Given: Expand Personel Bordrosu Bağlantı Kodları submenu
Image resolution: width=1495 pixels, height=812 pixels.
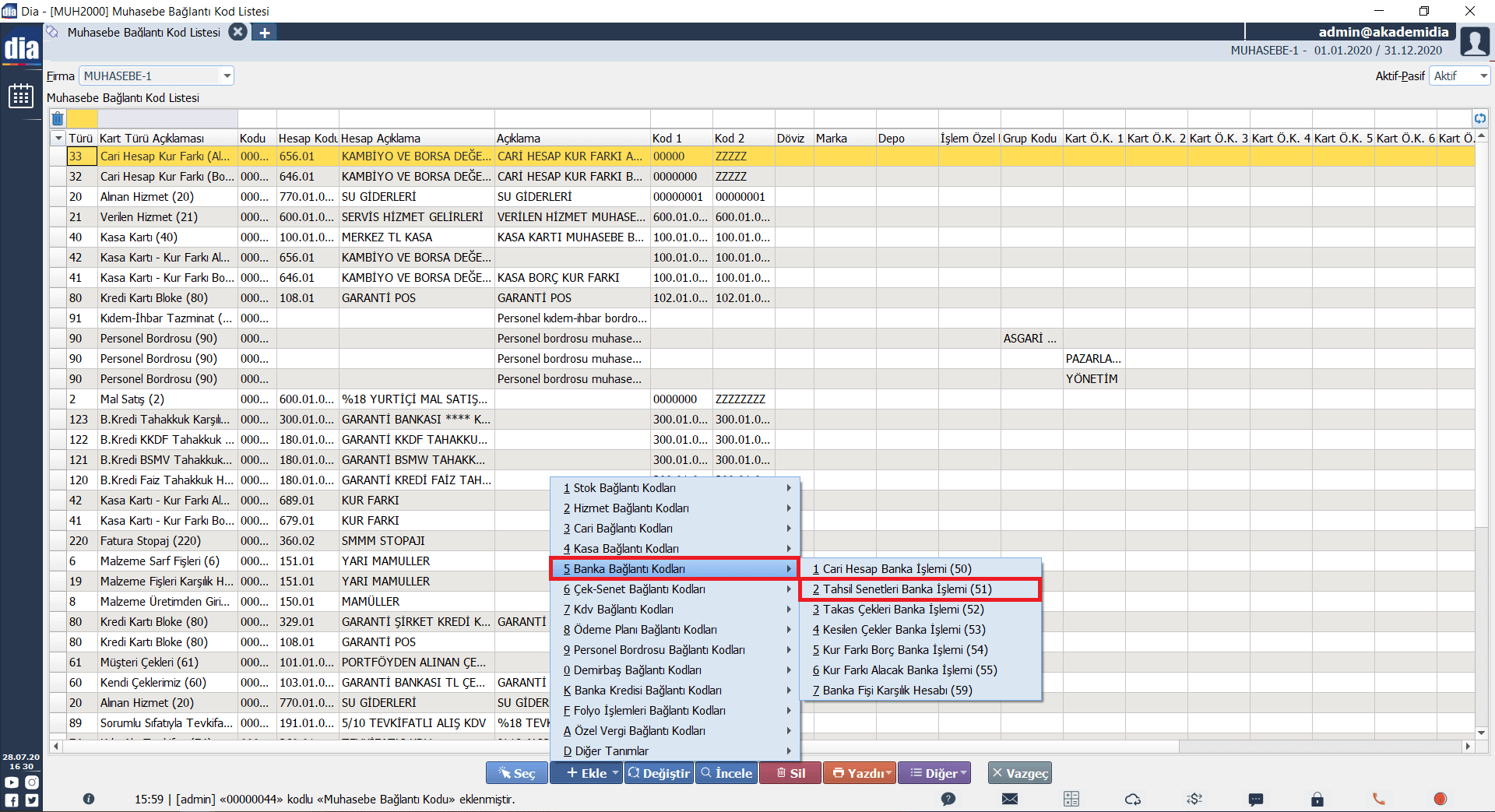Looking at the screenshot, I should point(675,650).
